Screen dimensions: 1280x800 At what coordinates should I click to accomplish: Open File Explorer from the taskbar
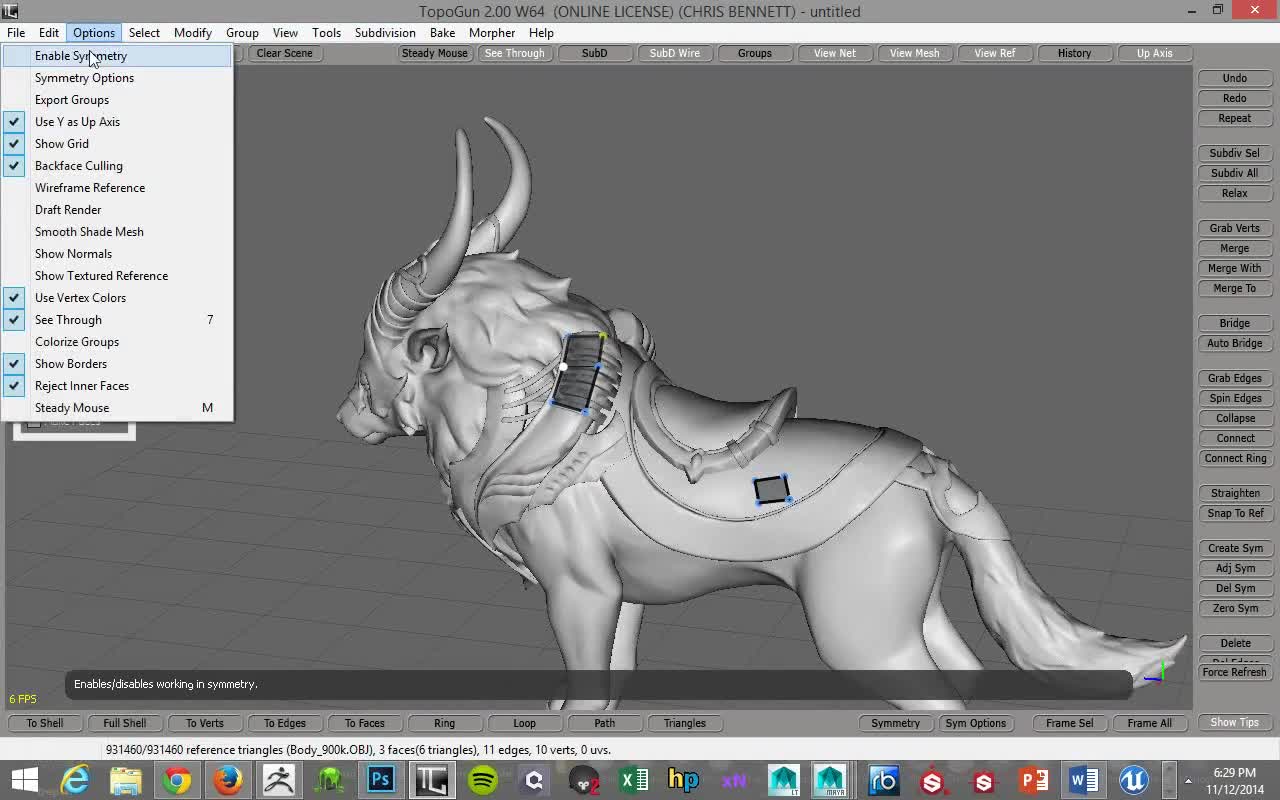[x=126, y=780]
